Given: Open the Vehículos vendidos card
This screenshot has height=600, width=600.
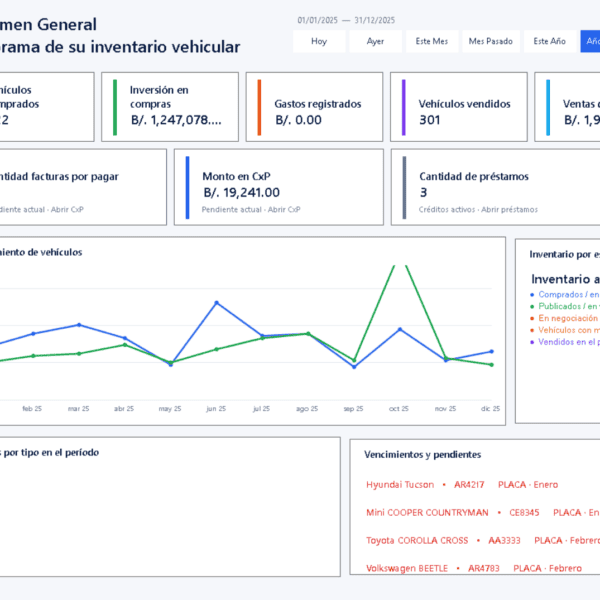Looking at the screenshot, I should (459, 107).
